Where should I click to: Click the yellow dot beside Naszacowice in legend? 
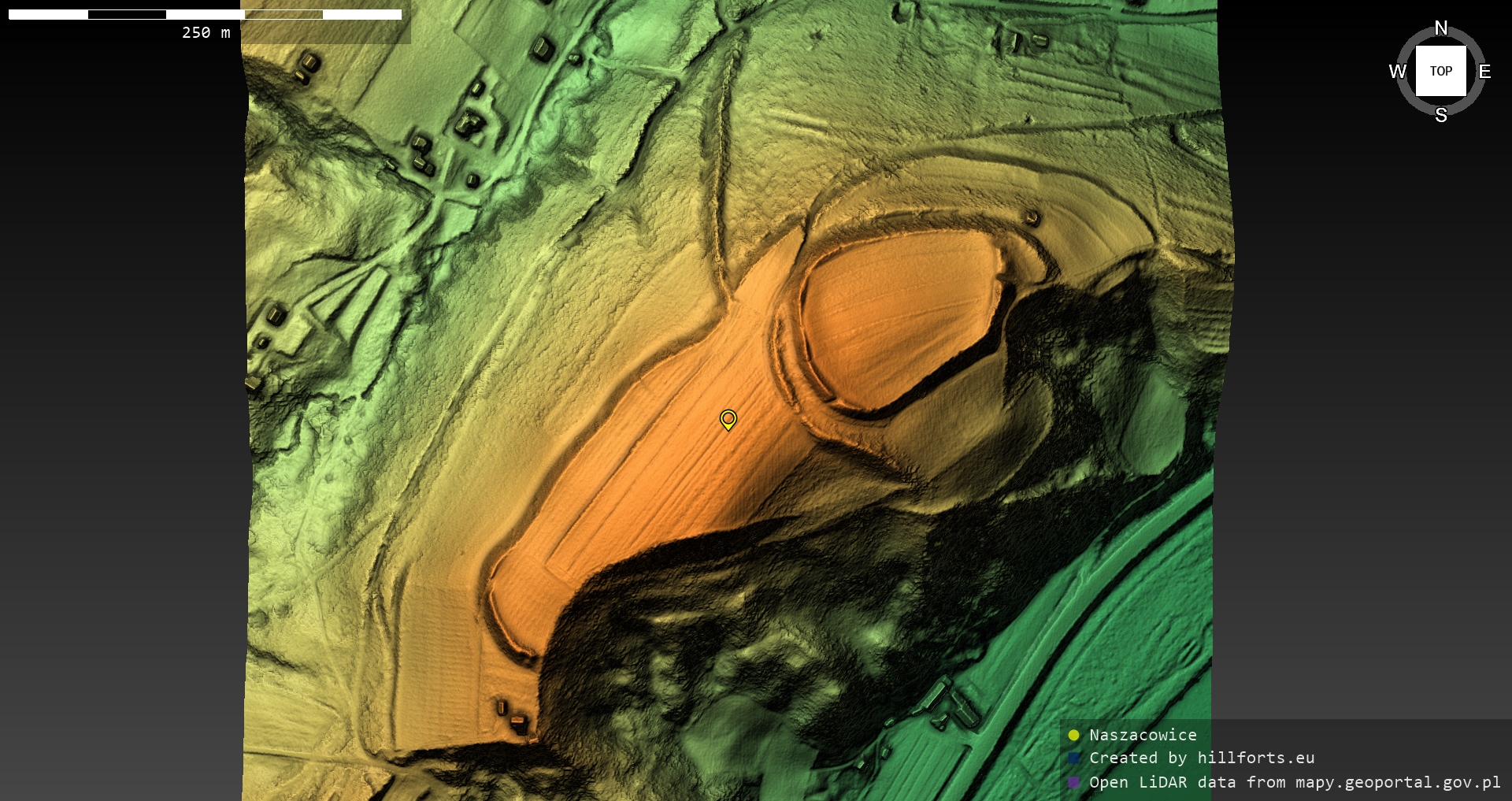click(x=1073, y=735)
